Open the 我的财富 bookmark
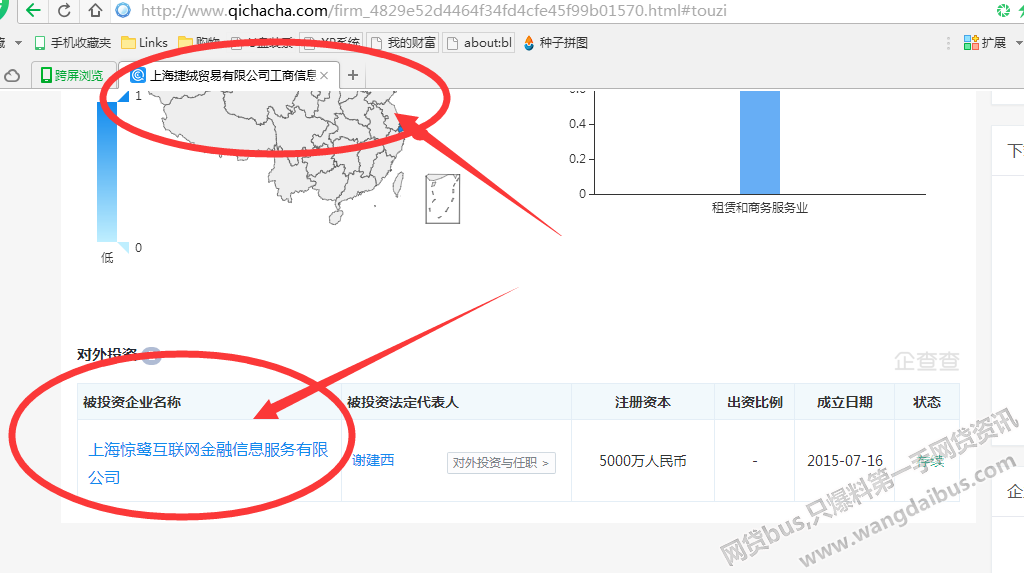This screenshot has height=573, width=1024. [404, 42]
